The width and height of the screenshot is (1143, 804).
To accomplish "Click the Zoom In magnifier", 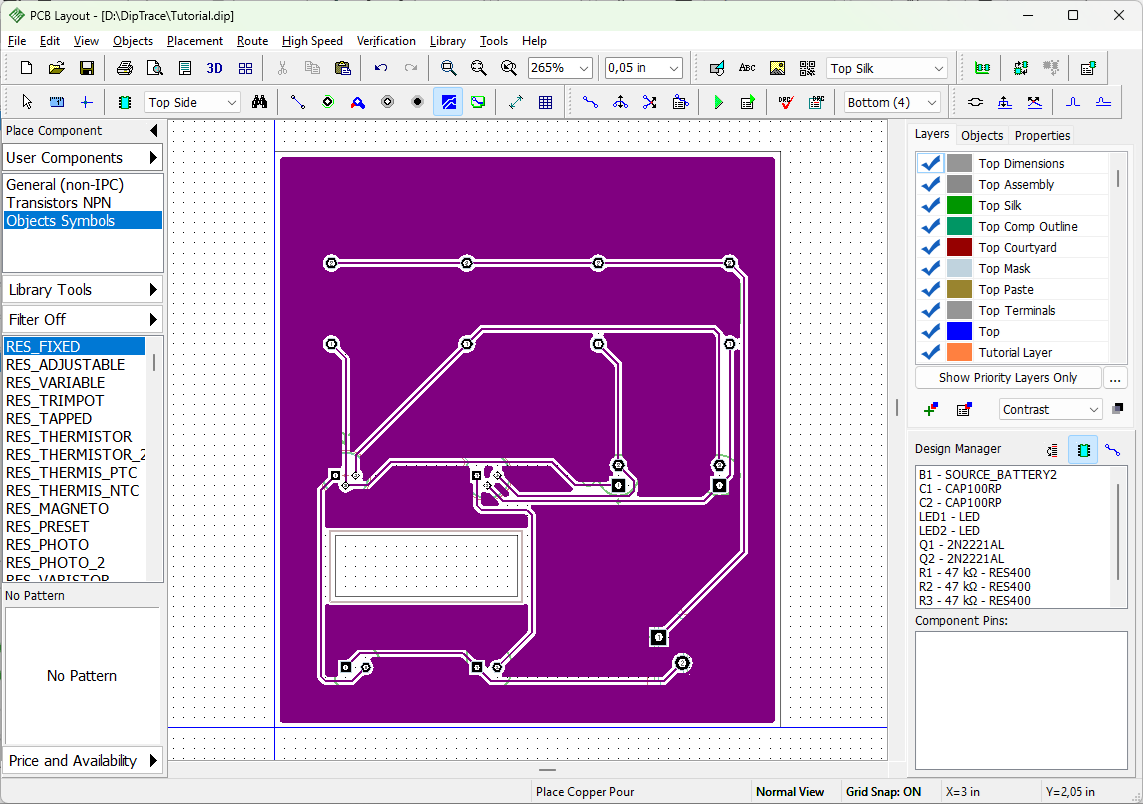I will (448, 68).
